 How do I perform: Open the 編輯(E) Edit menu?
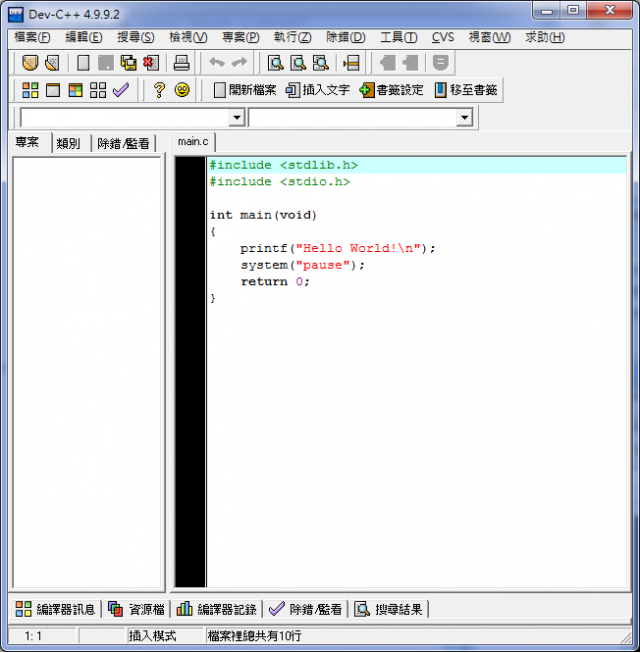pyautogui.click(x=84, y=37)
